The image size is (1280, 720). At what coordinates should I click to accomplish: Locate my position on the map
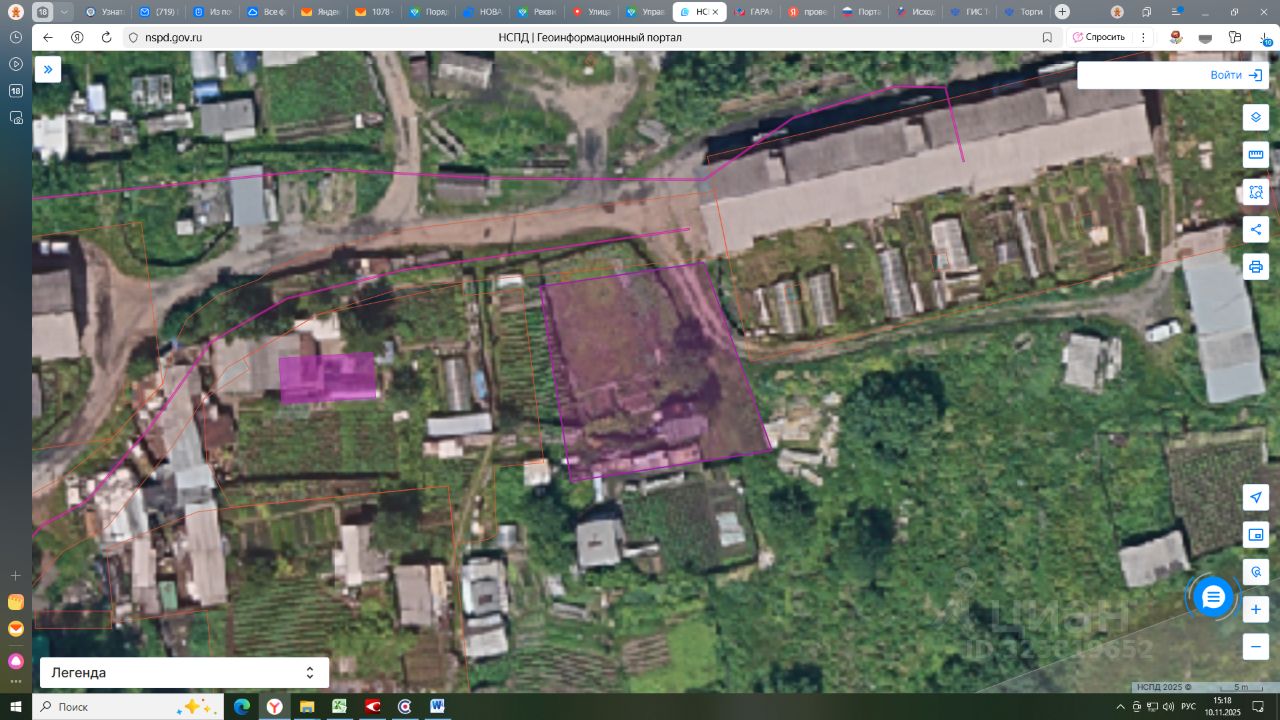coord(1256,498)
